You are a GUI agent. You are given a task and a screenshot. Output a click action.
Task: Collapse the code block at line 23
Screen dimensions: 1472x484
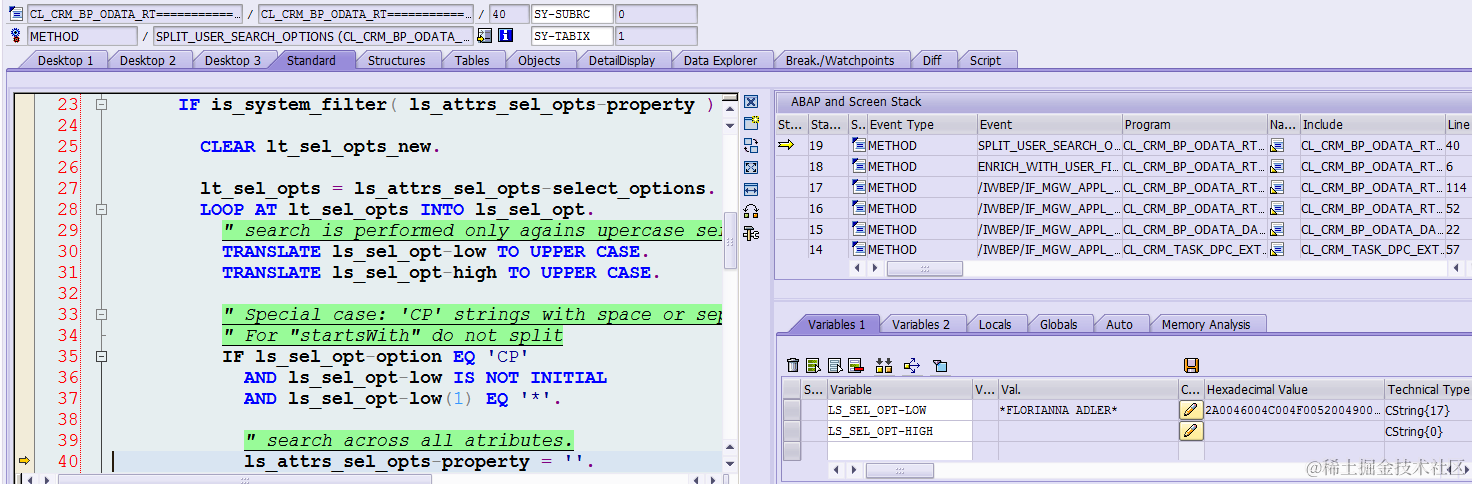[x=100, y=105]
